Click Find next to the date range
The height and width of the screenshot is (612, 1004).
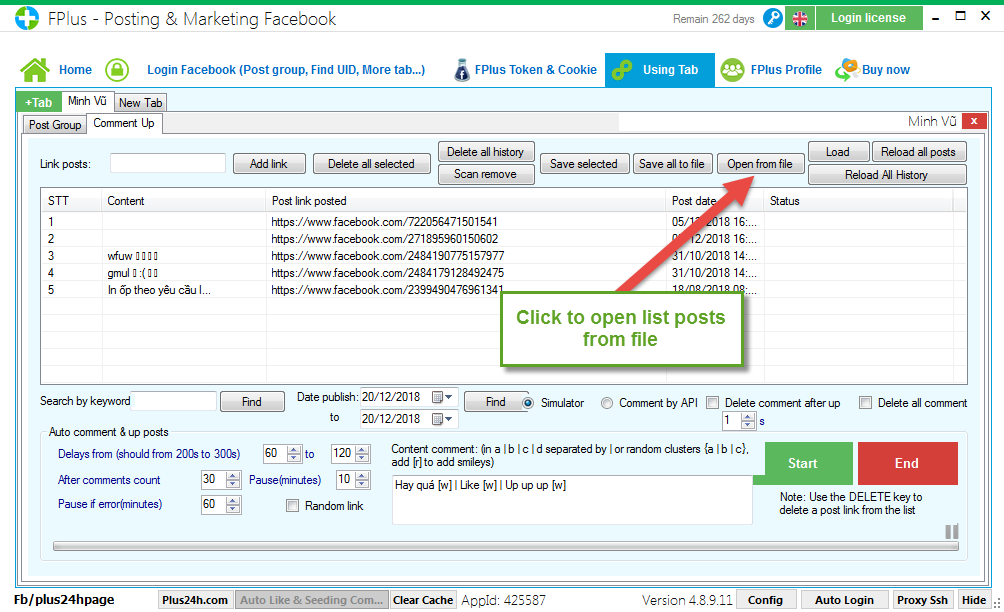click(496, 401)
